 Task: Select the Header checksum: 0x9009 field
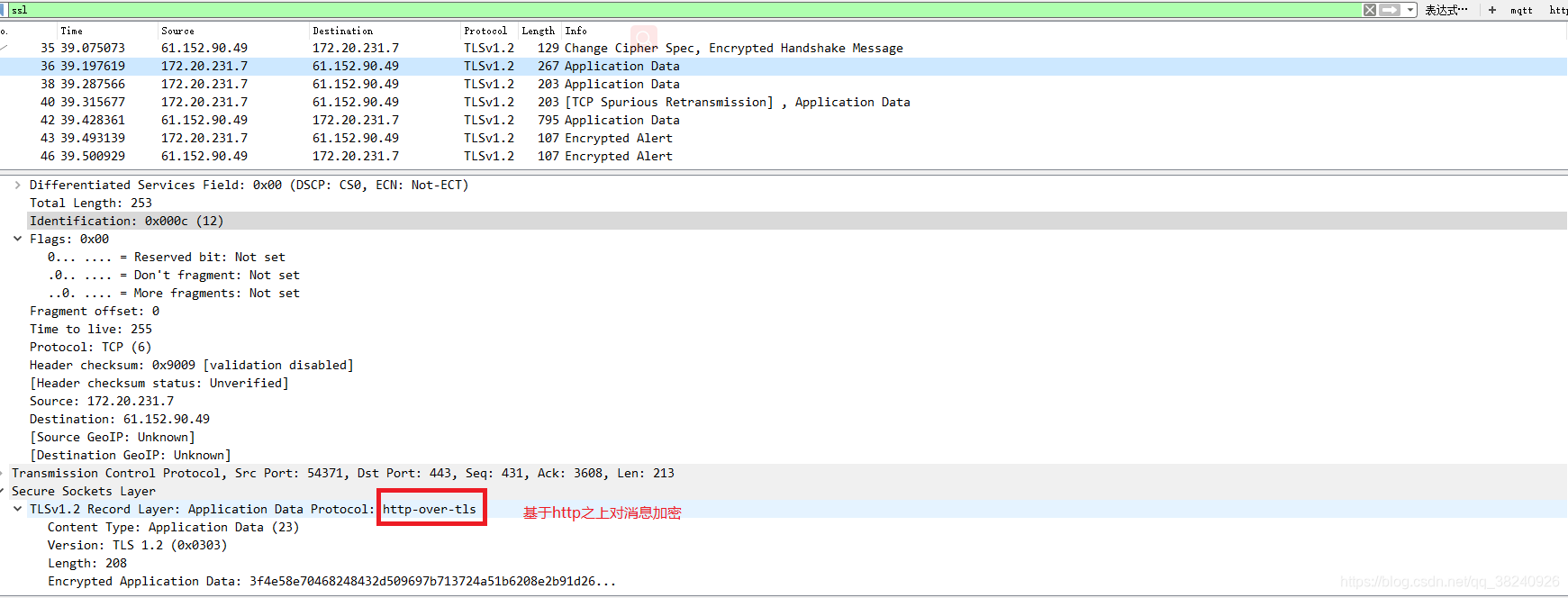[191, 365]
